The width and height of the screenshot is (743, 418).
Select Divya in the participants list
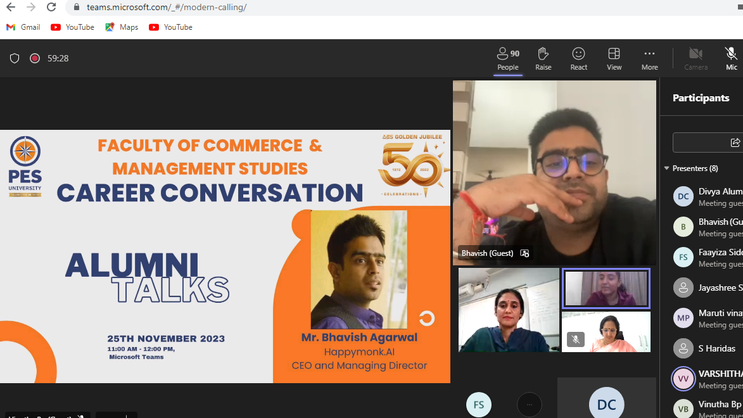click(x=708, y=196)
